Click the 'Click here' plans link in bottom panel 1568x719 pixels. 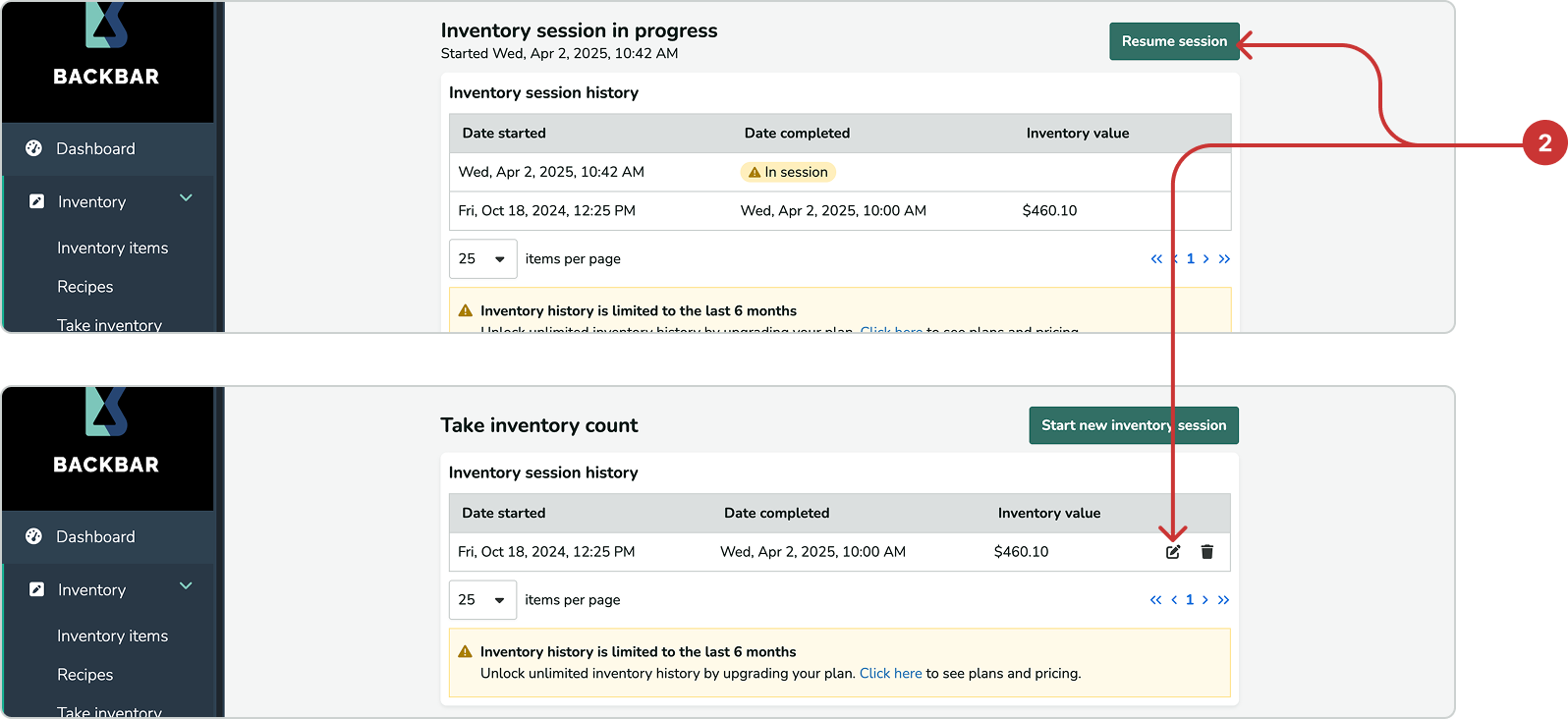click(x=891, y=674)
